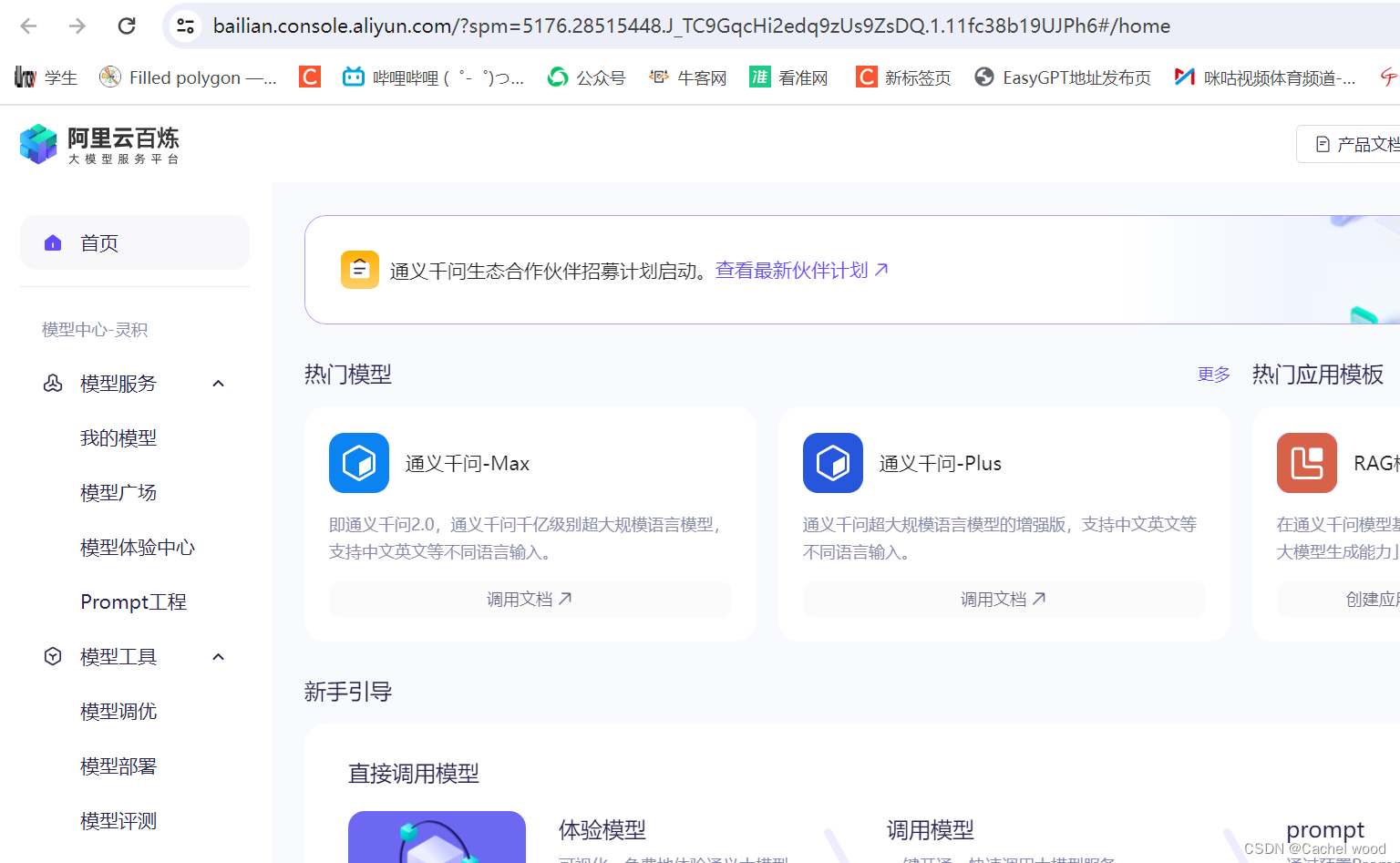Open 调用文档 for 通义千问-Plus

tap(1004, 599)
